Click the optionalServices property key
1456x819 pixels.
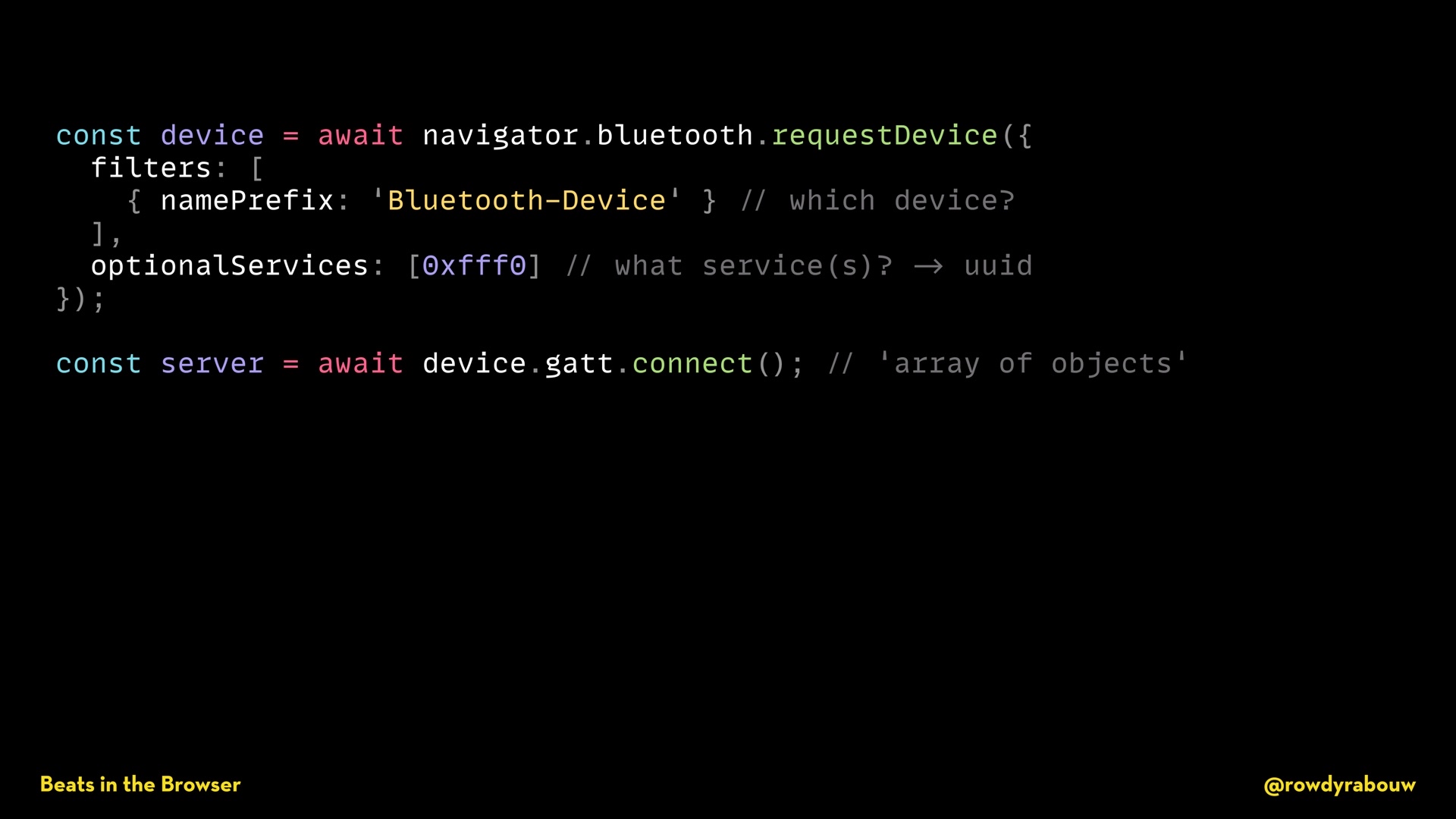[x=230, y=266]
